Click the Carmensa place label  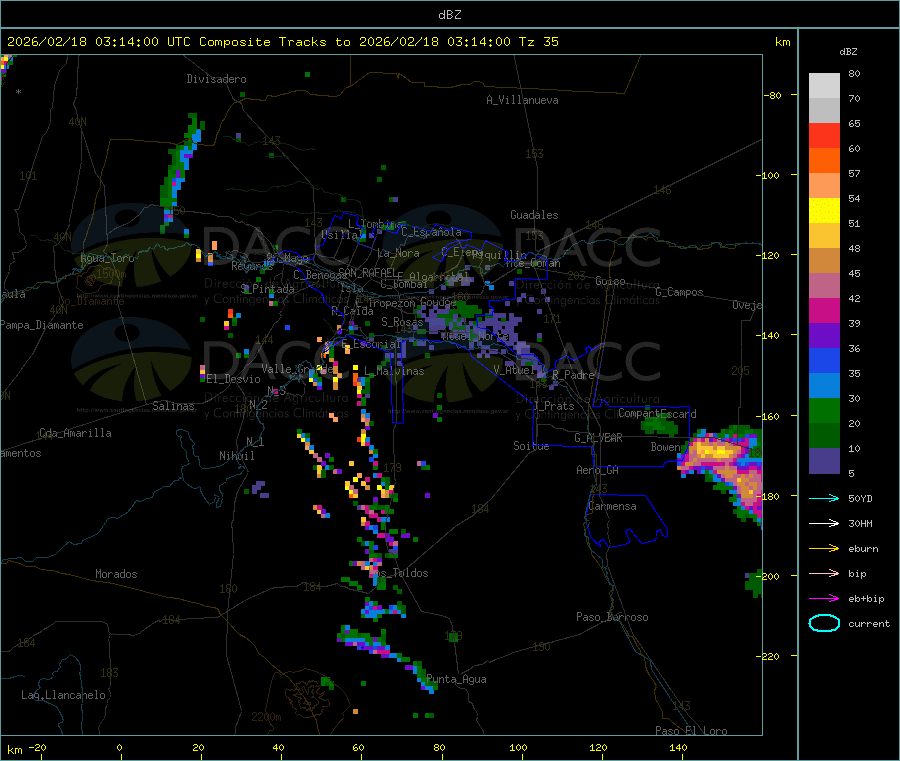coord(612,506)
